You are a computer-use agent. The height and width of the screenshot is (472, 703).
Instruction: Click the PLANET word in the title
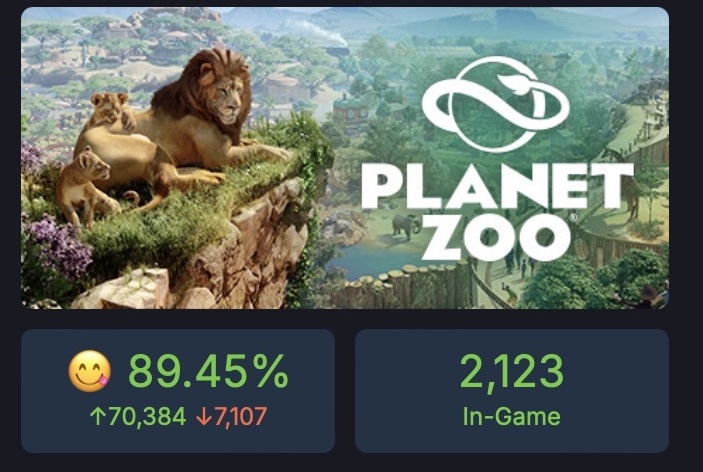(x=497, y=186)
